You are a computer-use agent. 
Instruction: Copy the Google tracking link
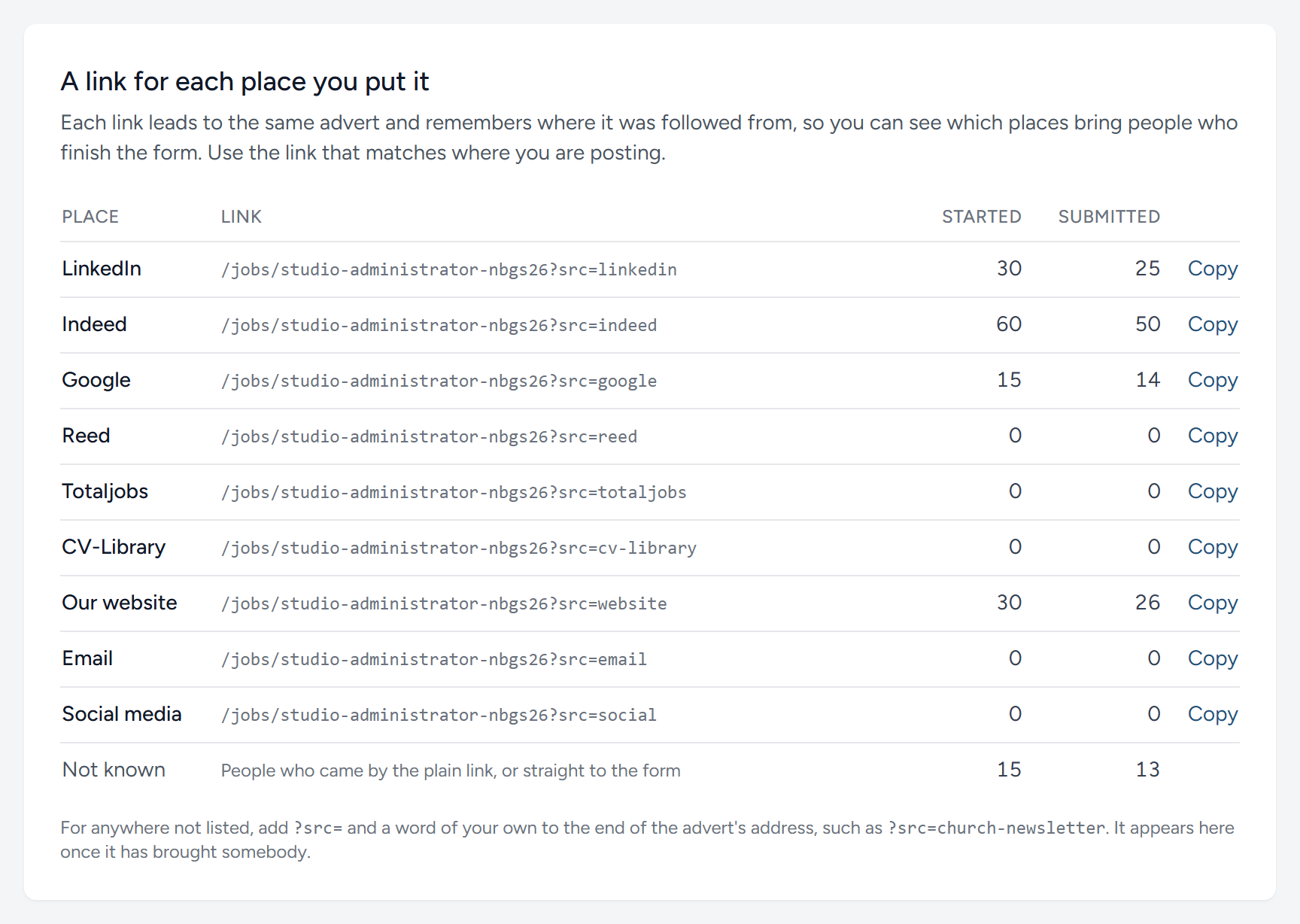coord(1212,380)
